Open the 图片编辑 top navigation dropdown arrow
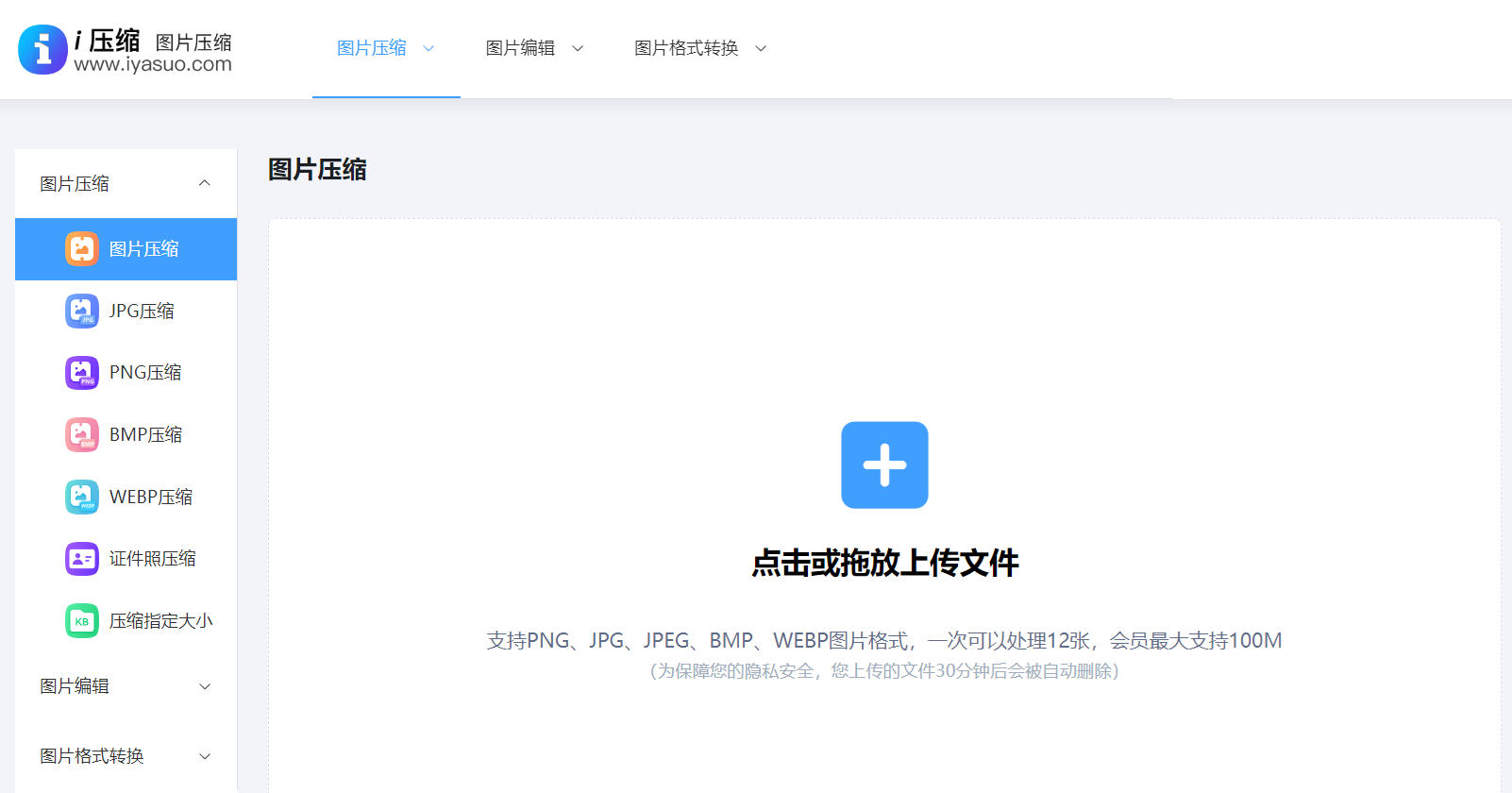The image size is (1512, 793). pos(578,48)
